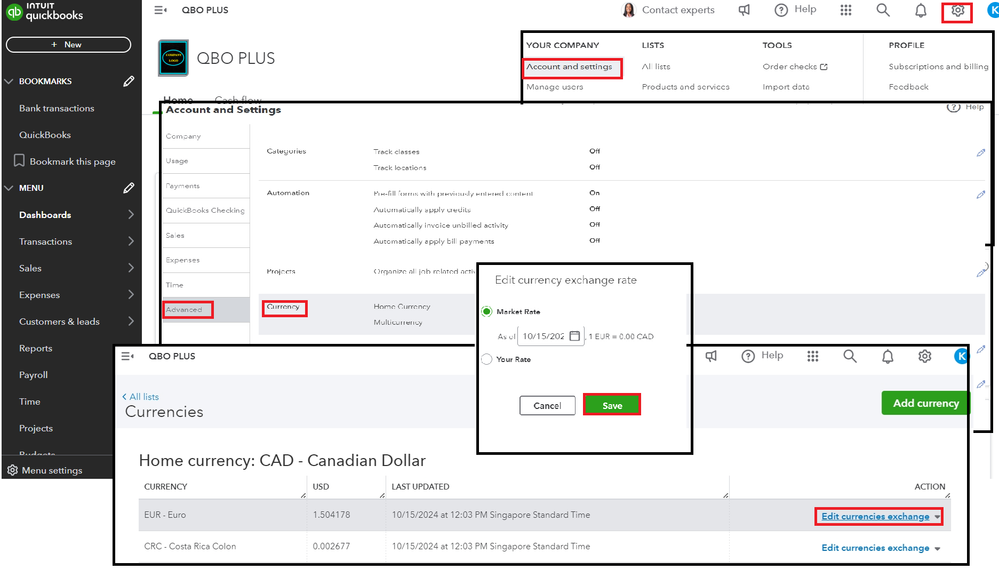Click EUR Edit currencies exchange link

click(875, 516)
